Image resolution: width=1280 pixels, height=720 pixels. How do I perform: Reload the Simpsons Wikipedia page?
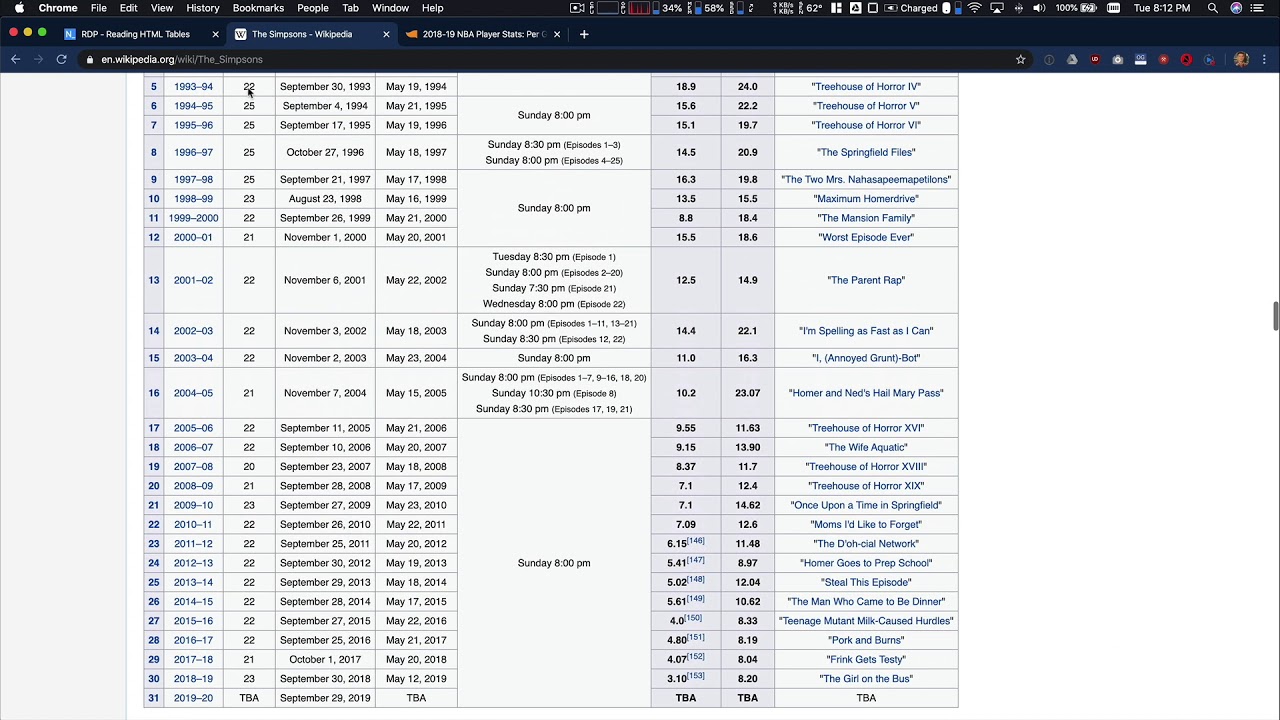pos(61,59)
